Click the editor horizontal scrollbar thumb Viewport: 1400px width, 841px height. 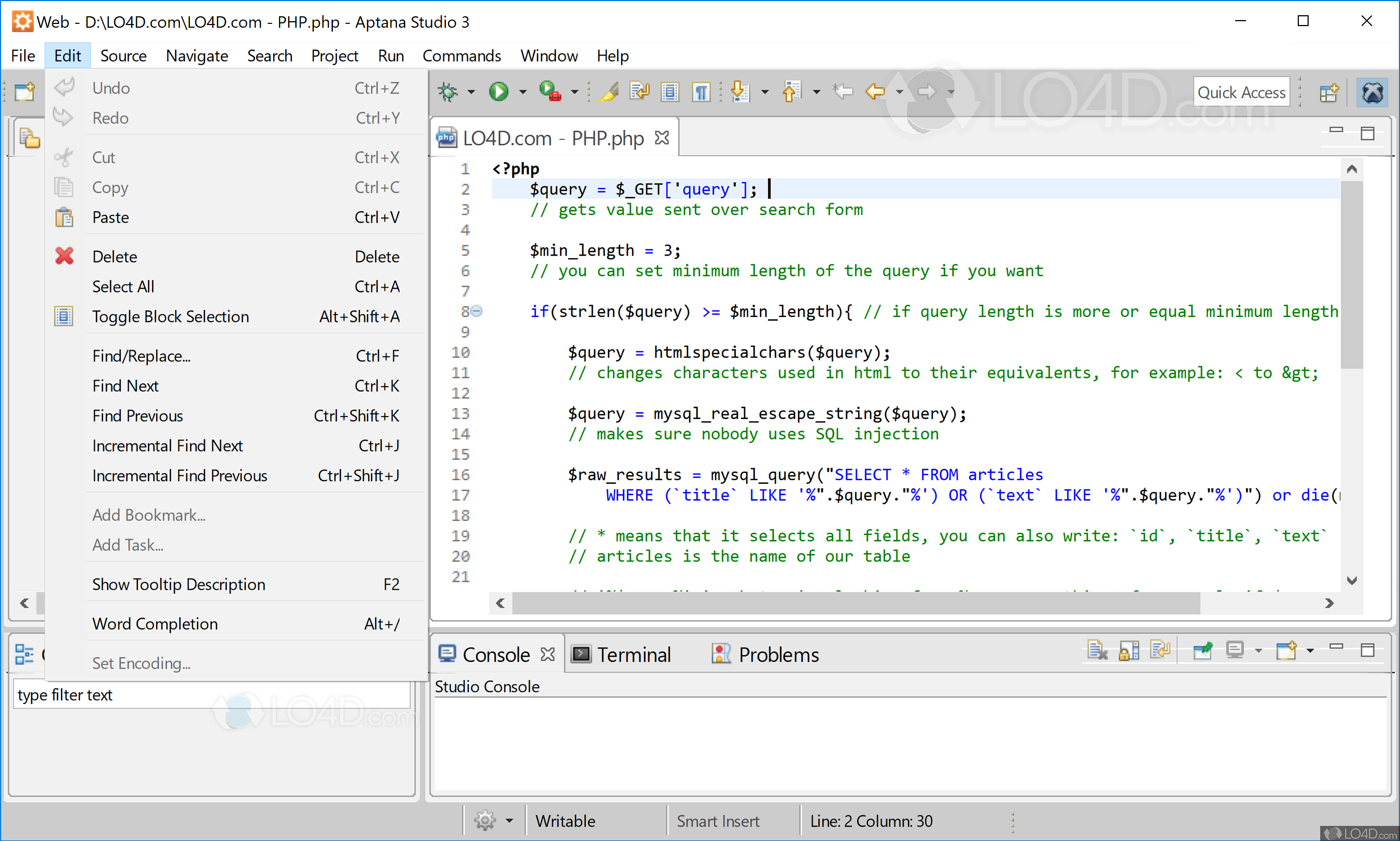[856, 603]
